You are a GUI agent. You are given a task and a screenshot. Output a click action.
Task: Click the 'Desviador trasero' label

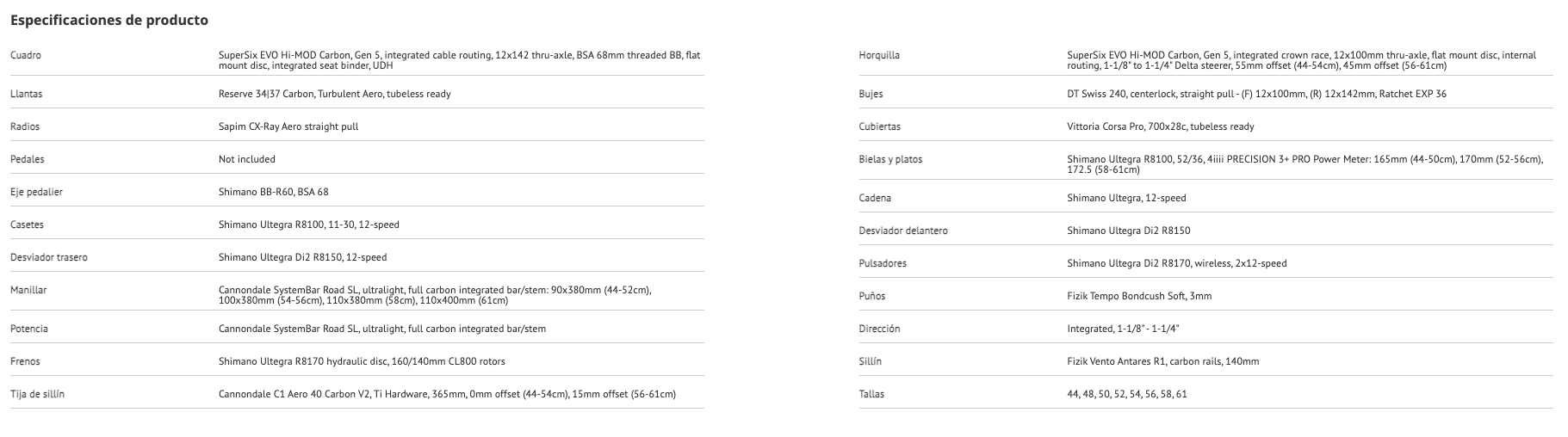pyautogui.click(x=48, y=257)
